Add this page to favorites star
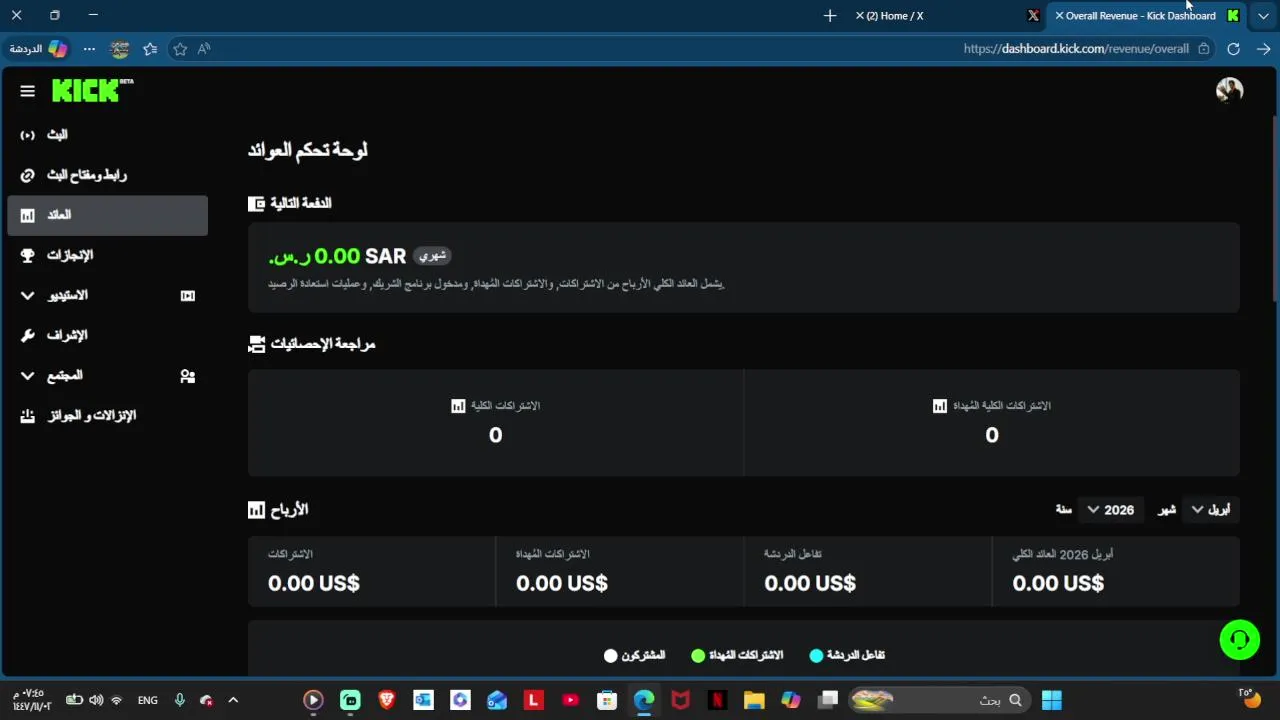Viewport: 1280px width, 720px height. (180, 49)
